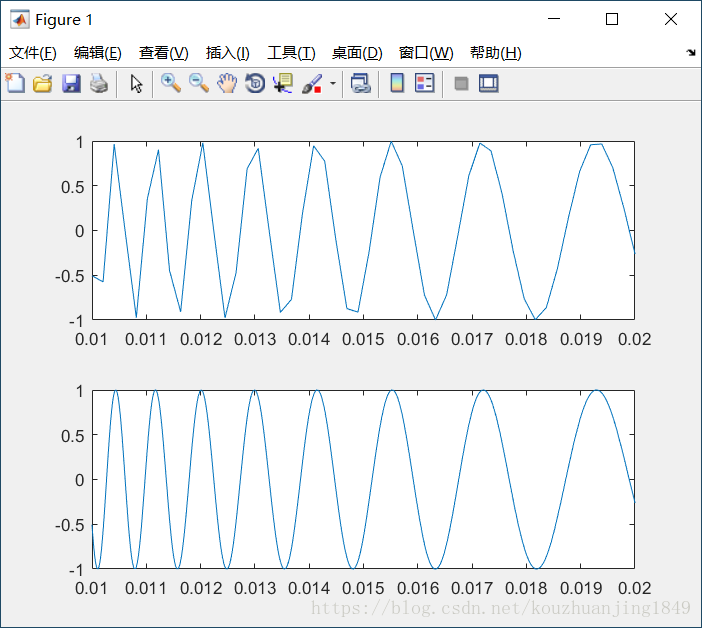Click the Show Plot Tools and Dock icon
The image size is (702, 628).
pyautogui.click(x=488, y=84)
